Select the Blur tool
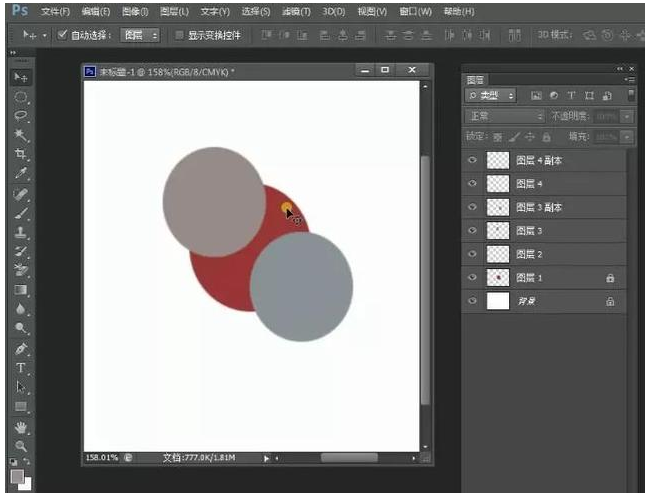The width and height of the screenshot is (653, 497). coord(20,309)
